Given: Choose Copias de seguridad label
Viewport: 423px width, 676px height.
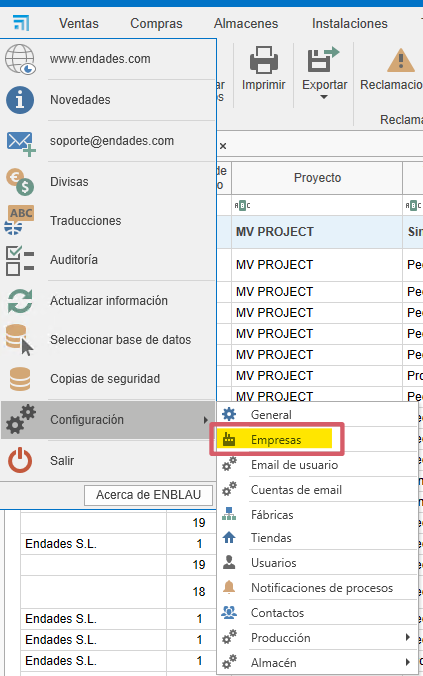Looking at the screenshot, I should click(105, 379).
